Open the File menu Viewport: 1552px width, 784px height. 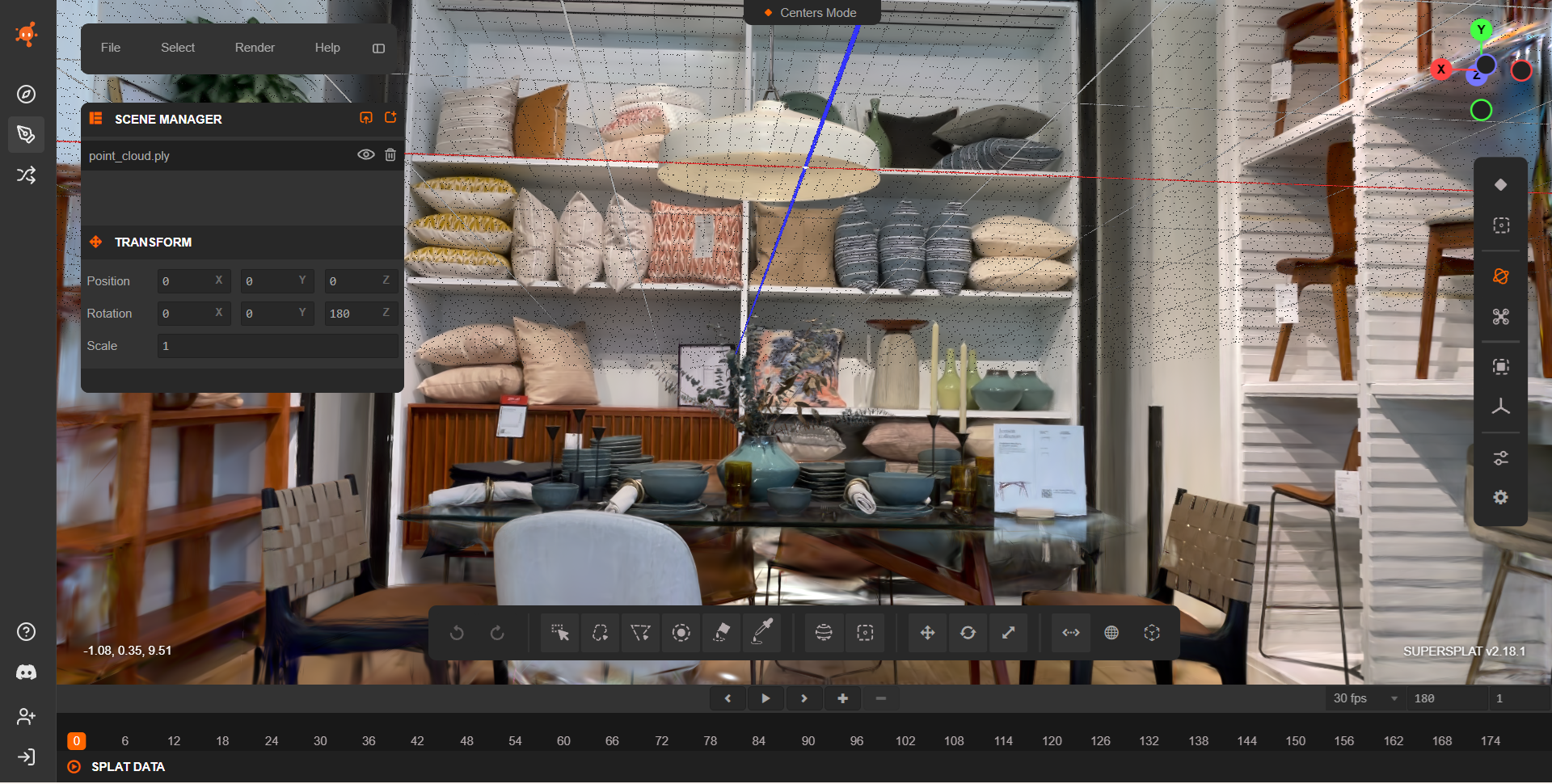click(x=111, y=48)
